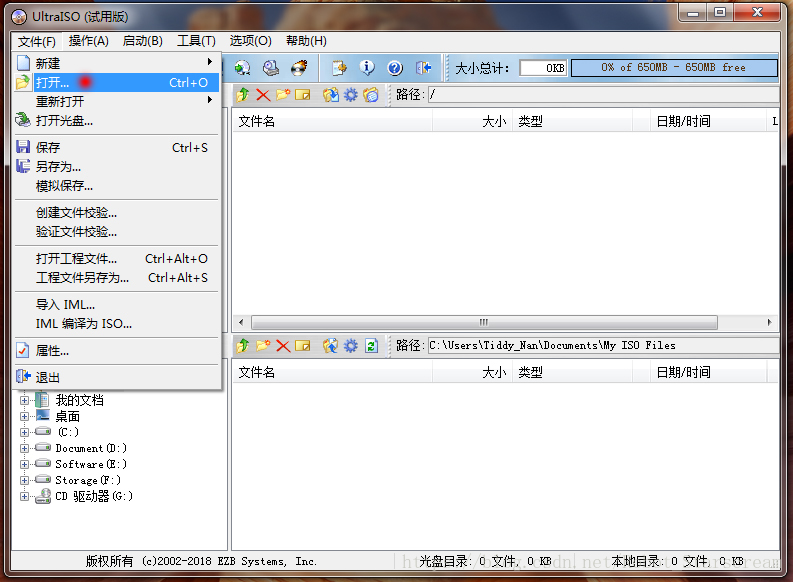The width and height of the screenshot is (793, 582).
Task: Expand the 桌面 tree node
Action: 24,416
